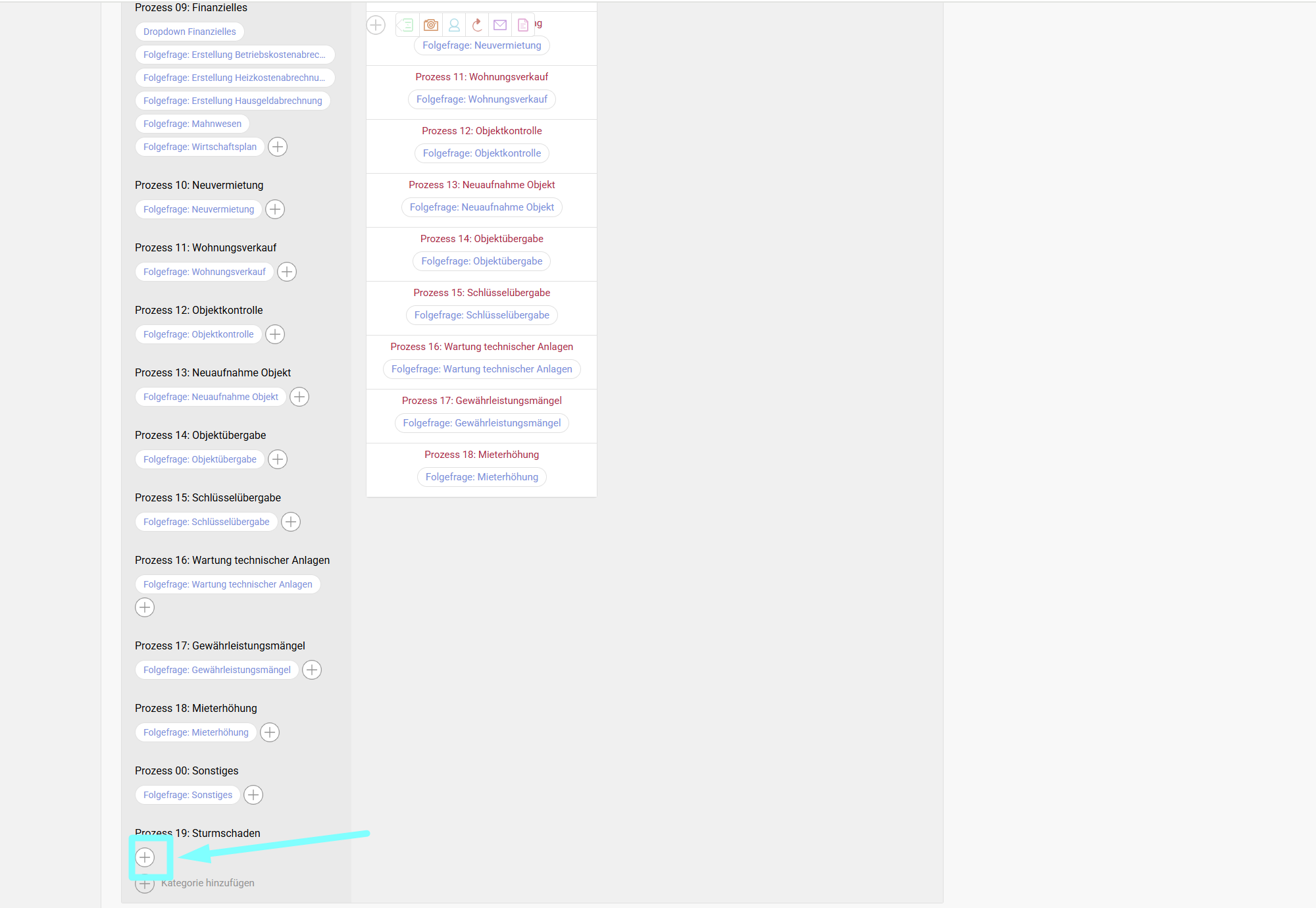
Task: Click the plus under Prozess 19: Sturmschaden
Action: point(145,857)
